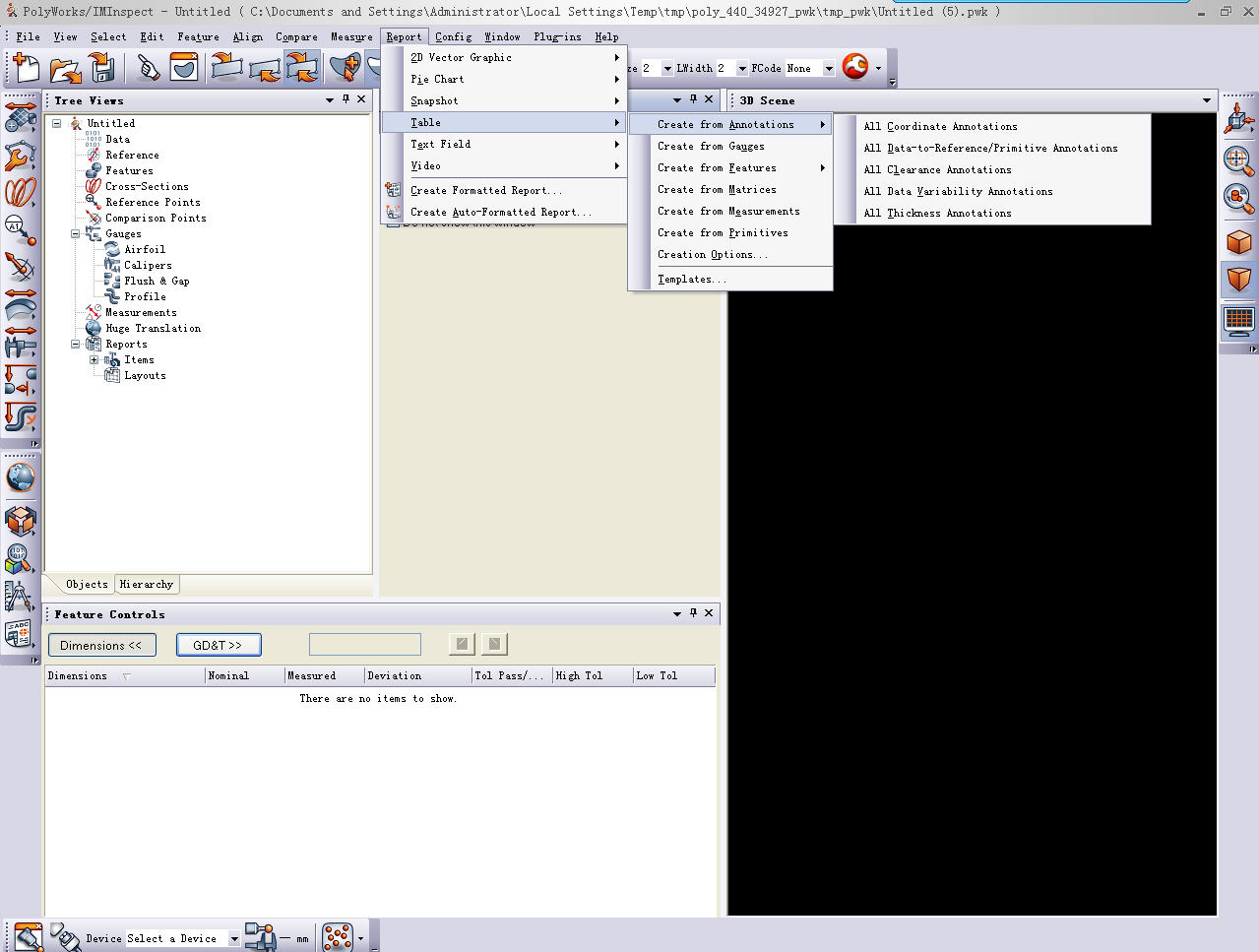The height and width of the screenshot is (952, 1259).
Task: Click the New Project icon in the toolbar
Action: (x=27, y=68)
